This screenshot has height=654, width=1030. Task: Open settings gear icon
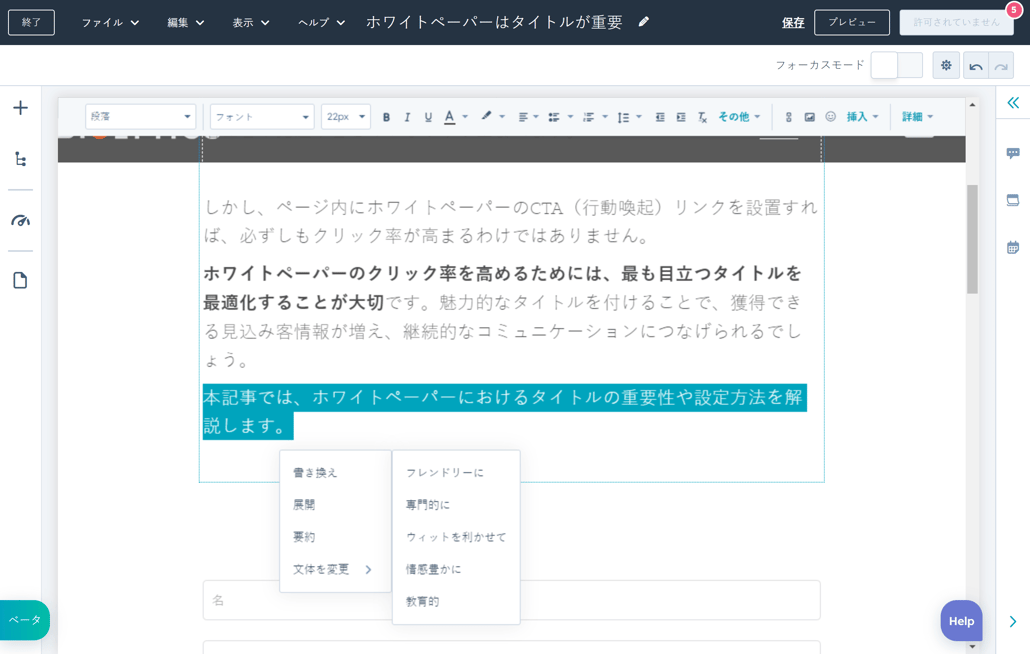[946, 66]
